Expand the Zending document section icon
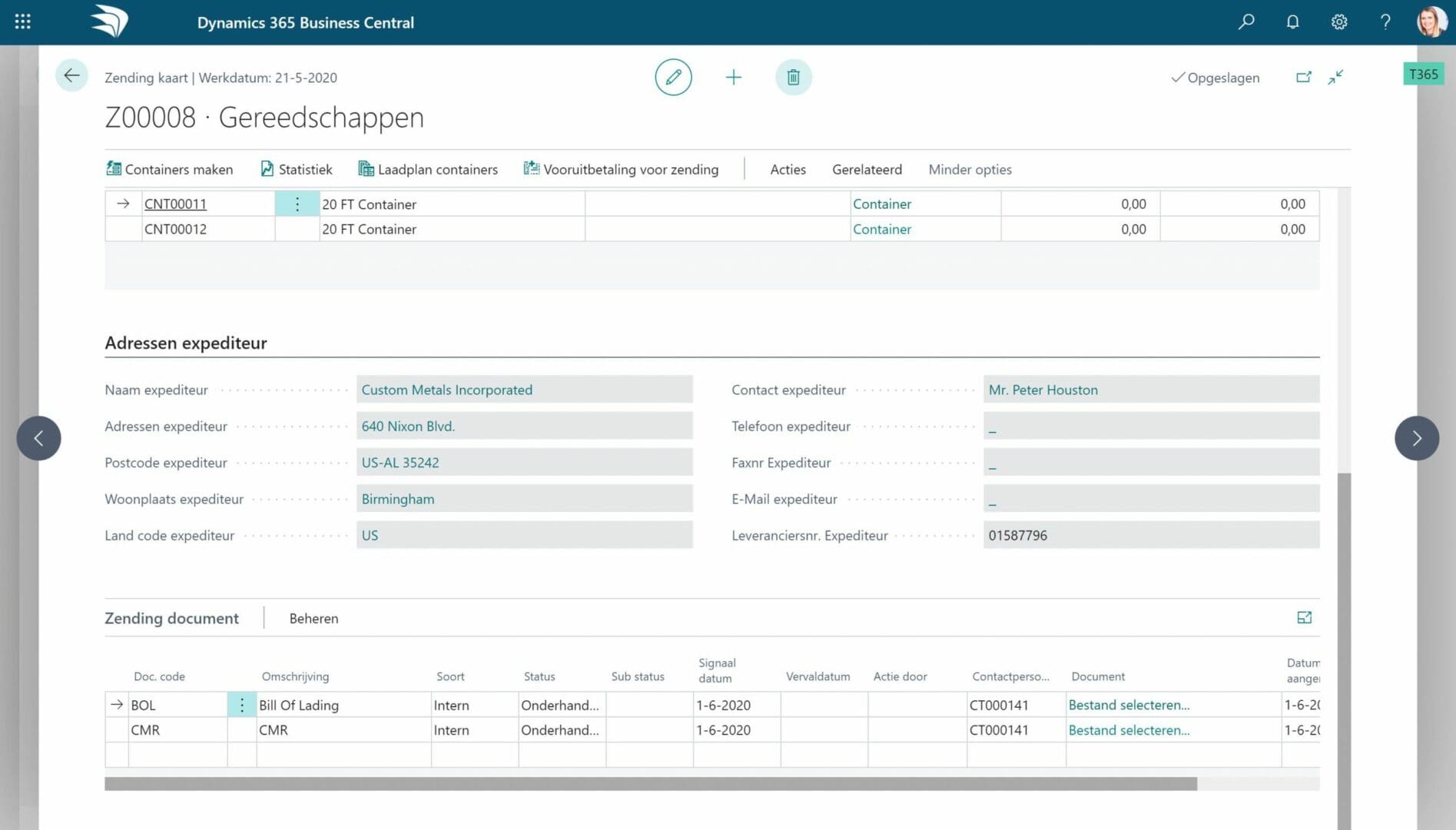Viewport: 1456px width, 830px height. pyautogui.click(x=1304, y=618)
